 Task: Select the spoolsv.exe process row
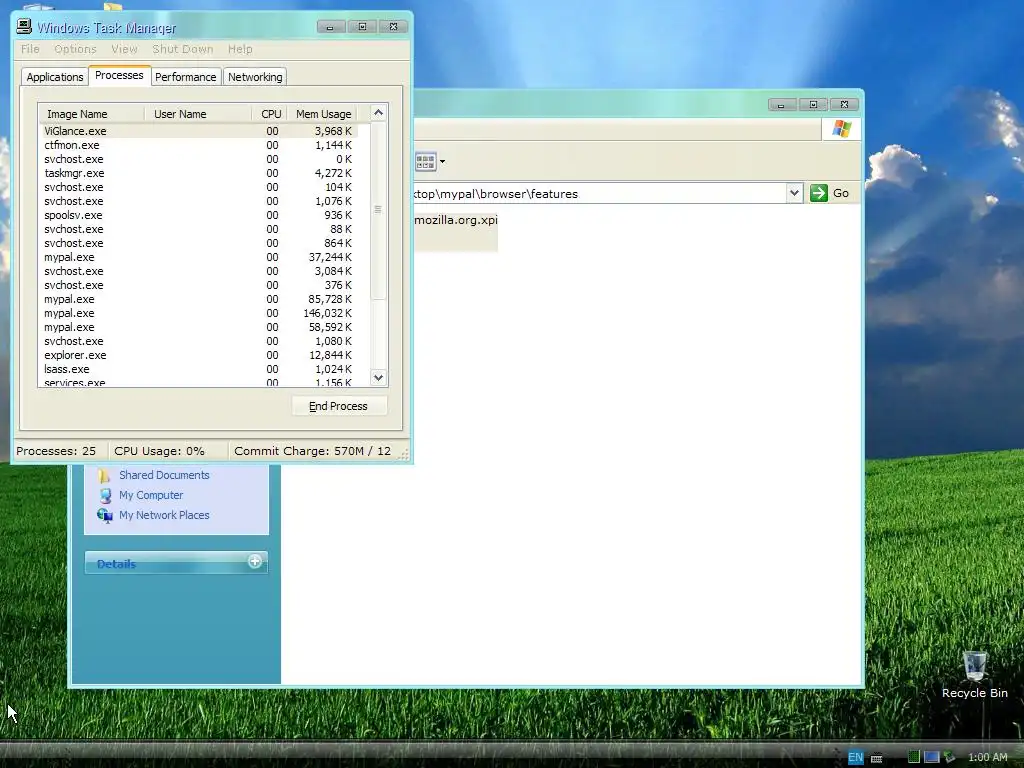199,215
